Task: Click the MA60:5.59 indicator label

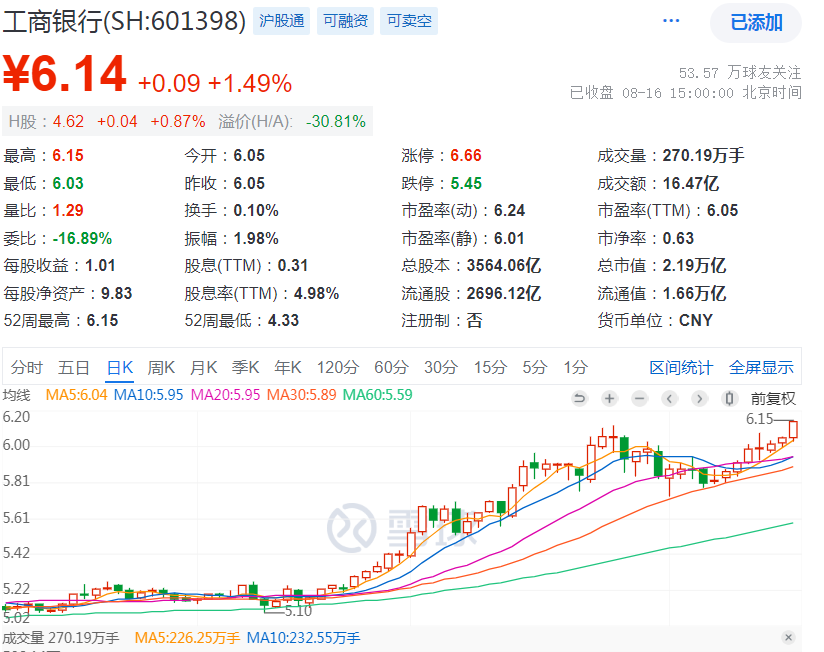Action: tap(378, 395)
